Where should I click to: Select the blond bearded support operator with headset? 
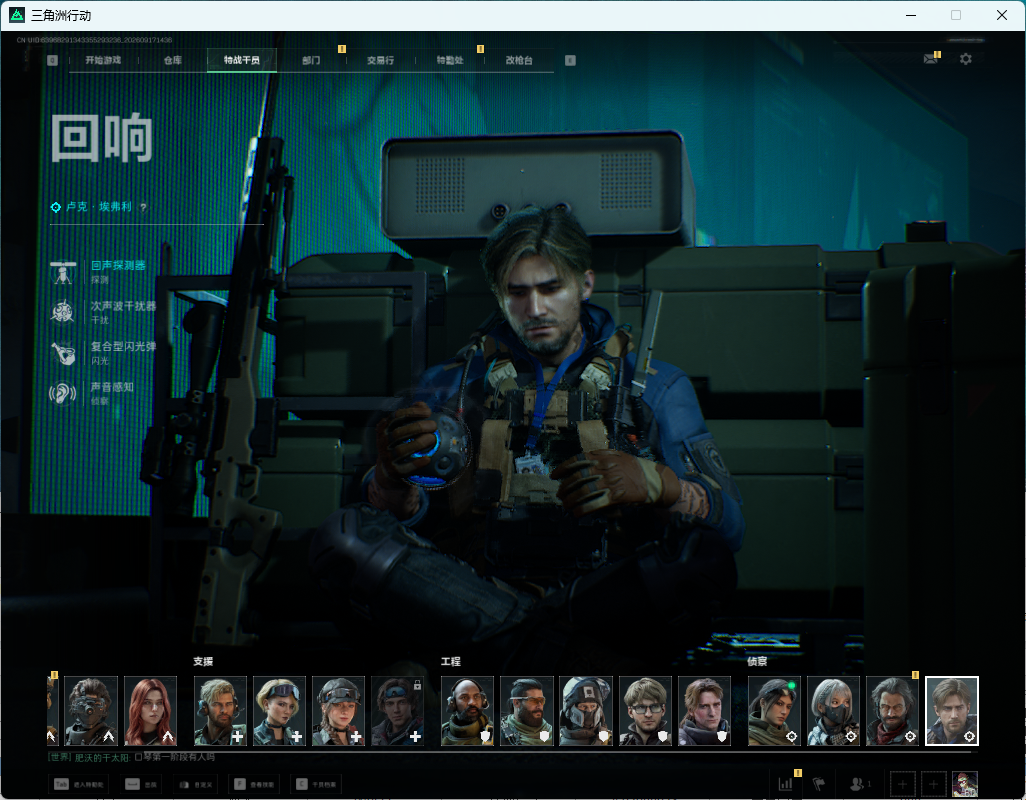221,711
